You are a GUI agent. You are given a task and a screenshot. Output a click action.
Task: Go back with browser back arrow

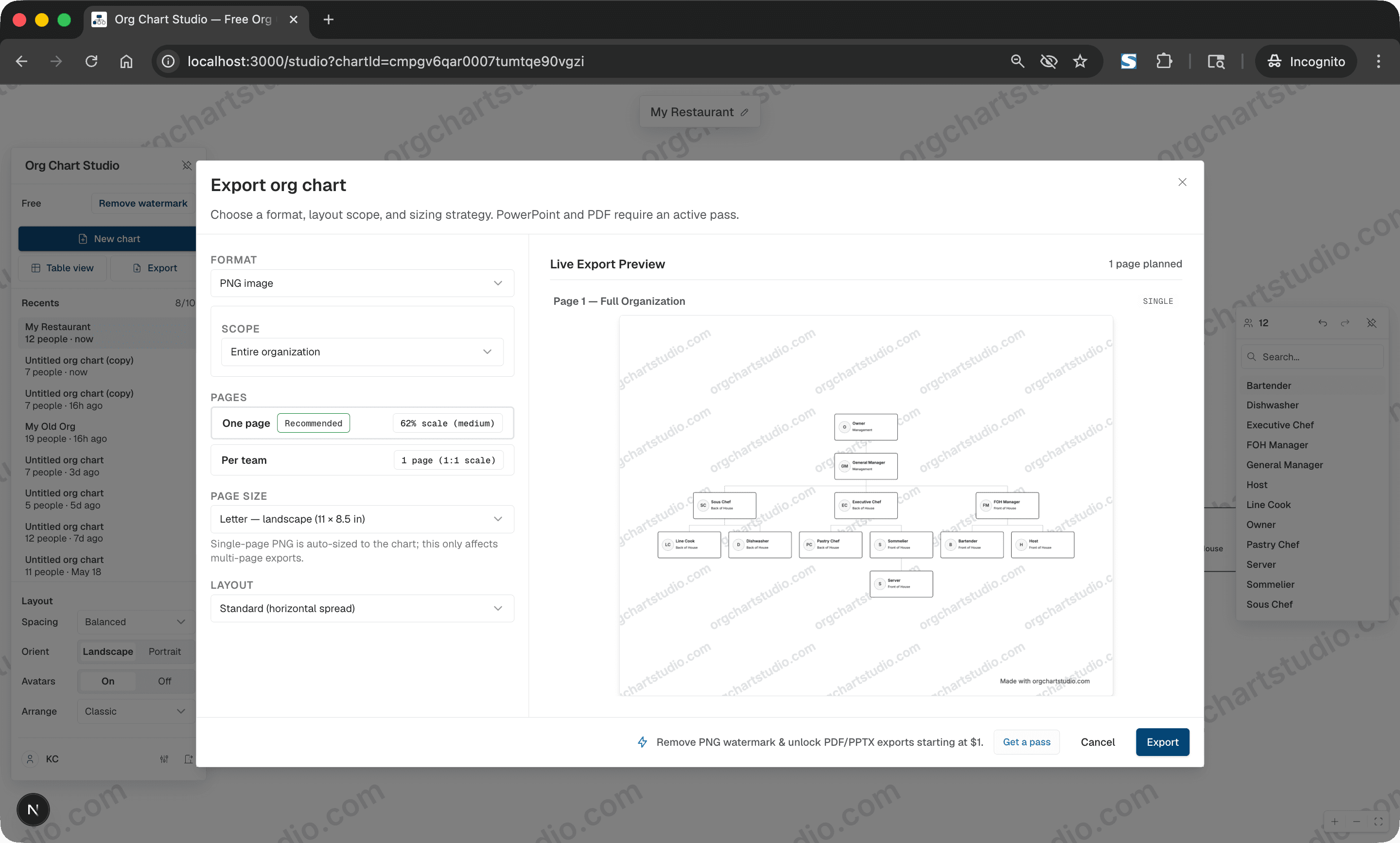tap(21, 61)
